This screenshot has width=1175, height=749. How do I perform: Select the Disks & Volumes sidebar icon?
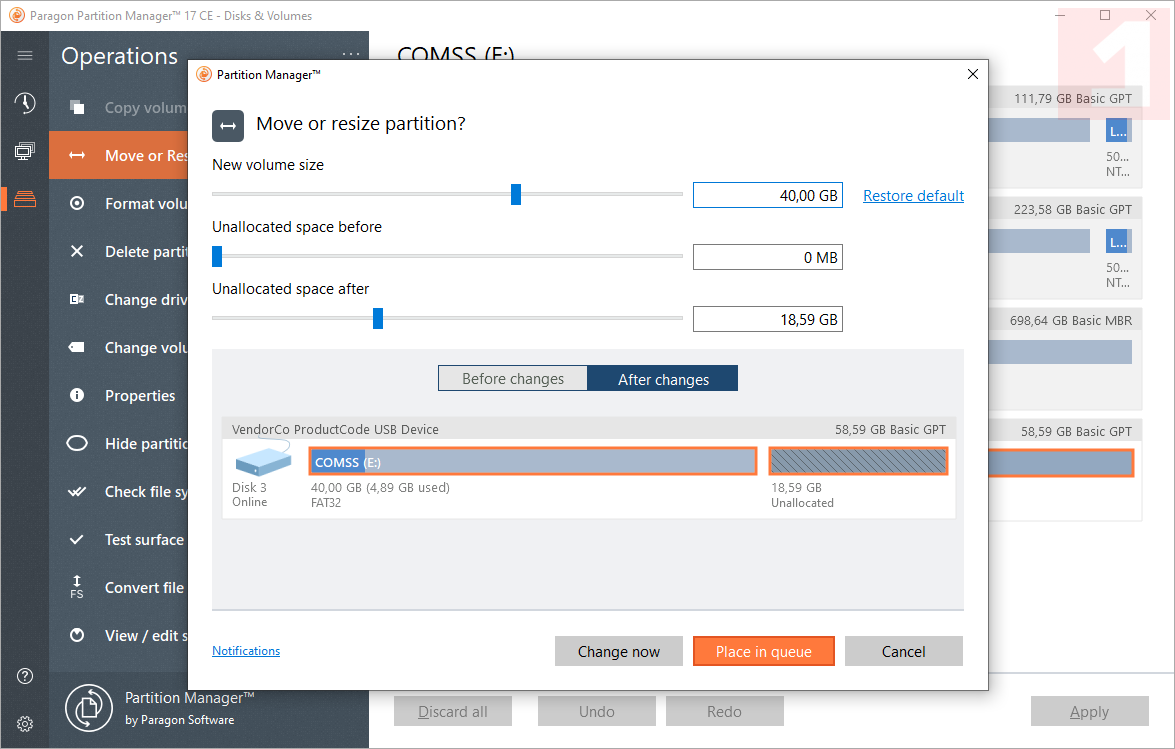click(25, 199)
